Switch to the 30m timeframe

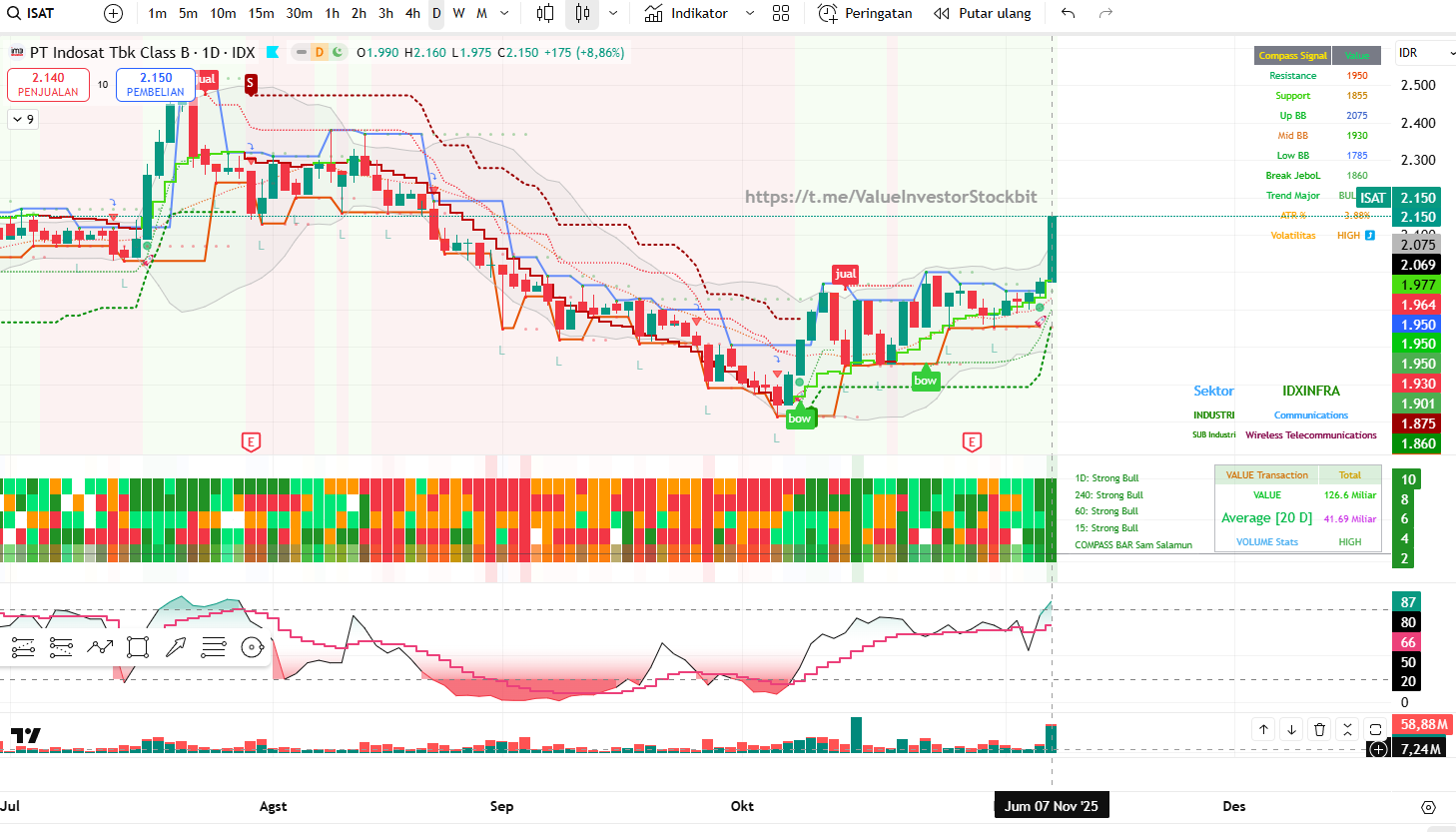pyautogui.click(x=300, y=13)
